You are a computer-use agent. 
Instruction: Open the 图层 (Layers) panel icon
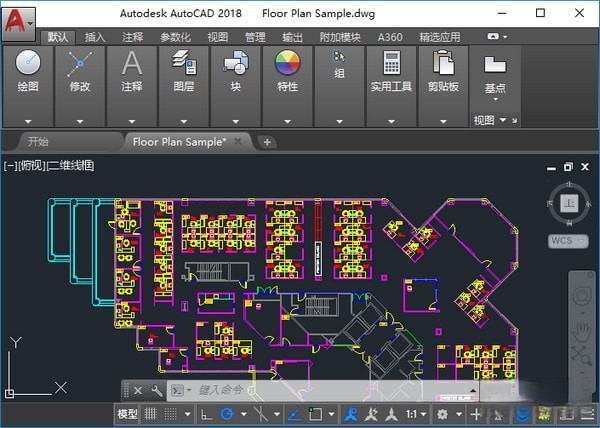[x=184, y=64]
